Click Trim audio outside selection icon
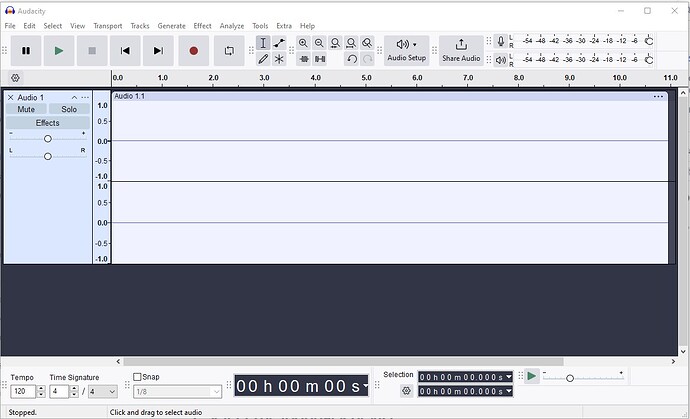Image resolution: width=690 pixels, height=419 pixels. tap(303, 59)
